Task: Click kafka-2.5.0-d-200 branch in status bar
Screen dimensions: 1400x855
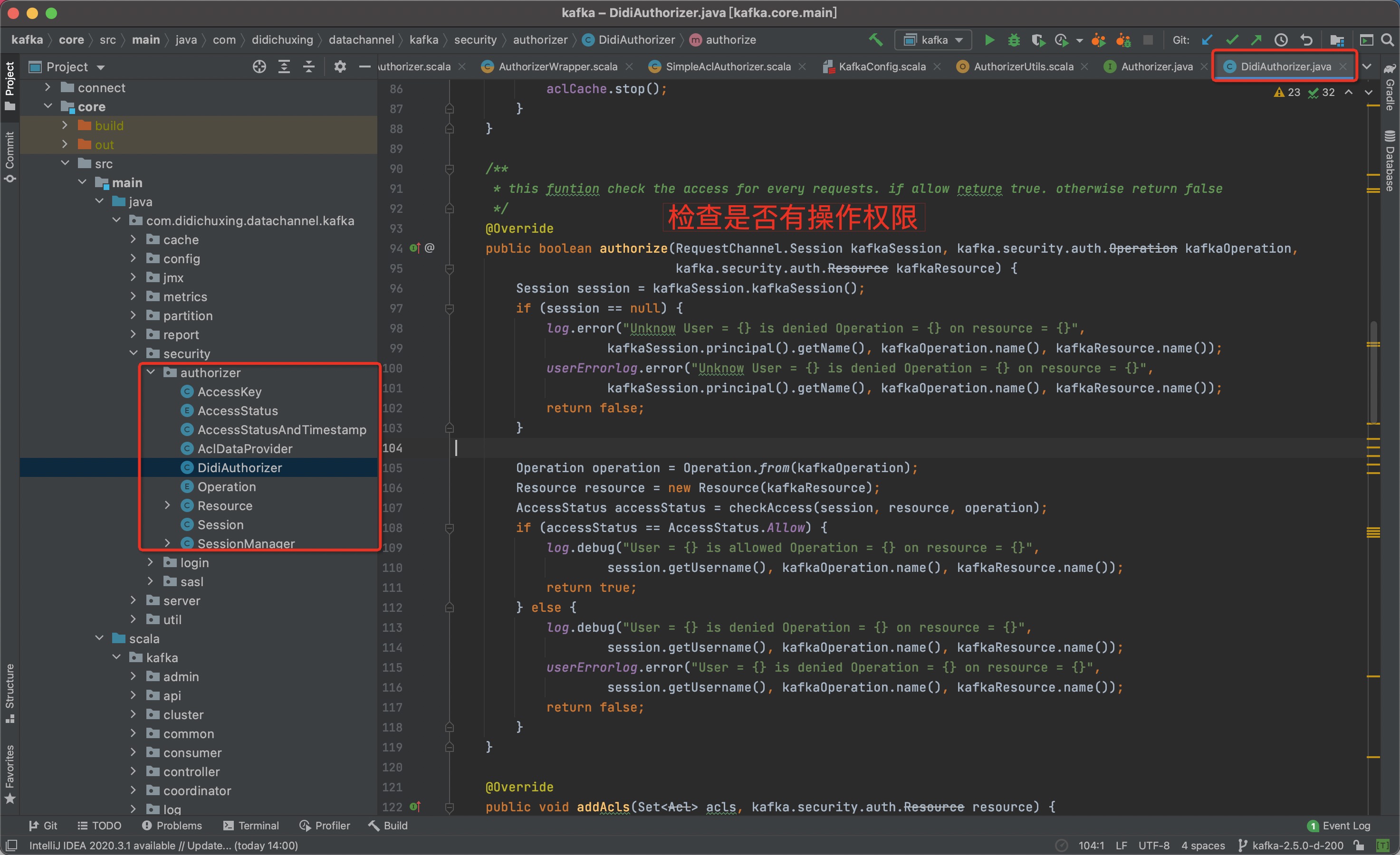Action: [x=1297, y=845]
